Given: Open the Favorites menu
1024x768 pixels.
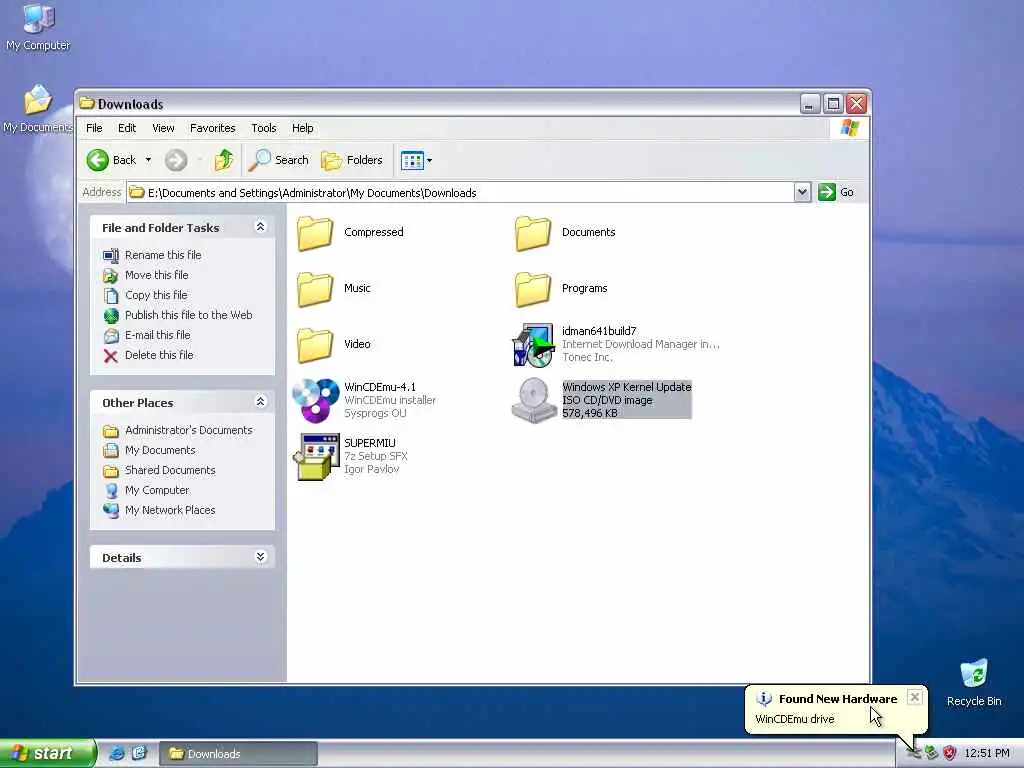Looking at the screenshot, I should coord(212,128).
